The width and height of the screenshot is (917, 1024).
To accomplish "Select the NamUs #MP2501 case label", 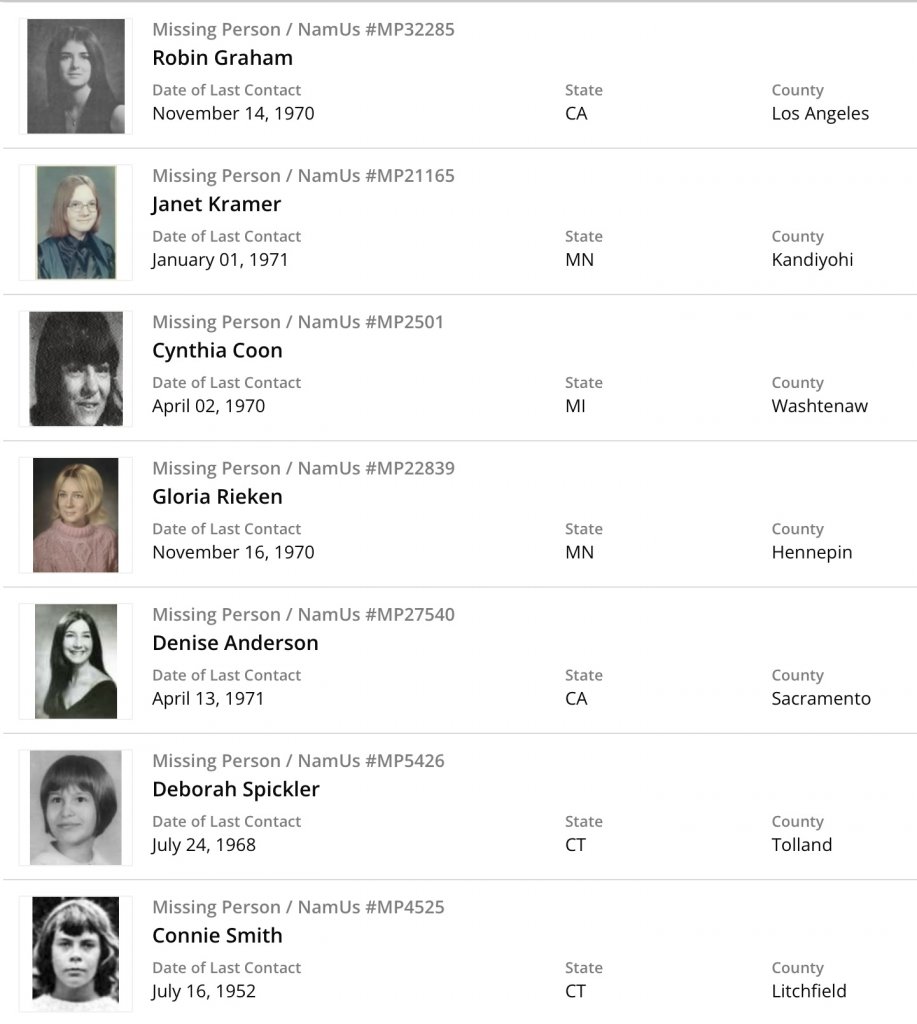I will [x=298, y=322].
